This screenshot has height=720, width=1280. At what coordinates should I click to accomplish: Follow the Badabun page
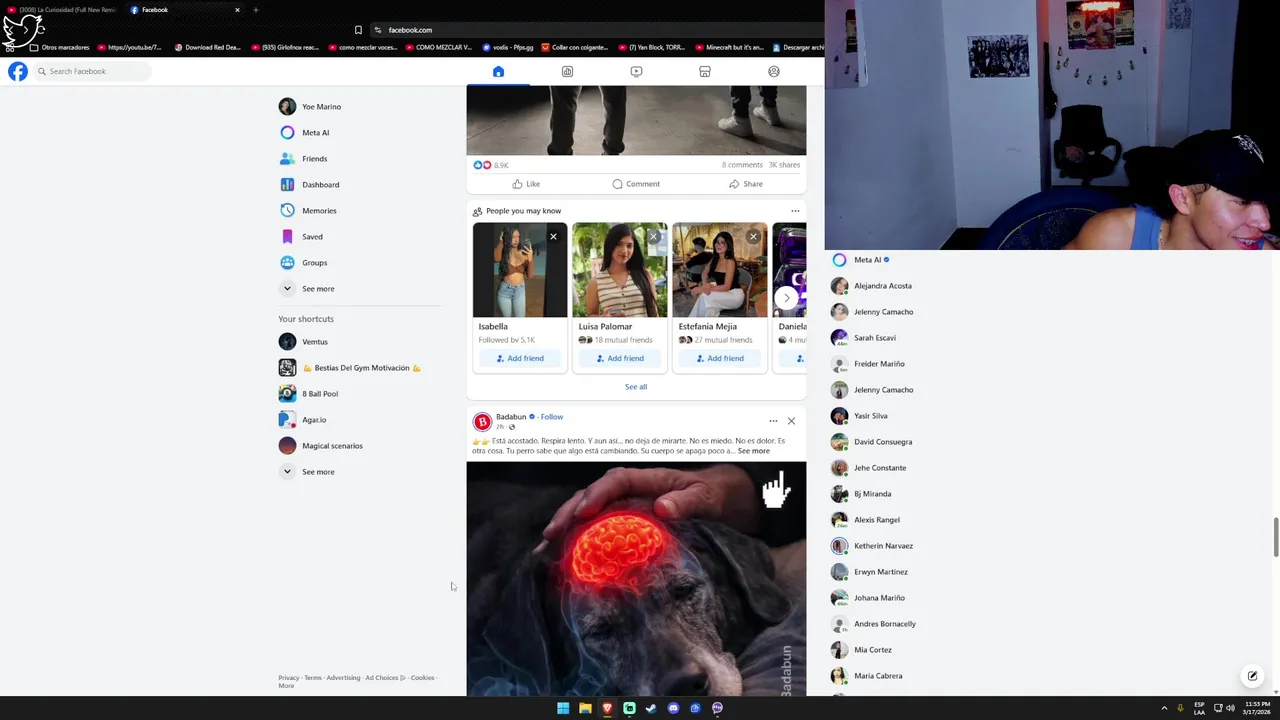point(552,417)
